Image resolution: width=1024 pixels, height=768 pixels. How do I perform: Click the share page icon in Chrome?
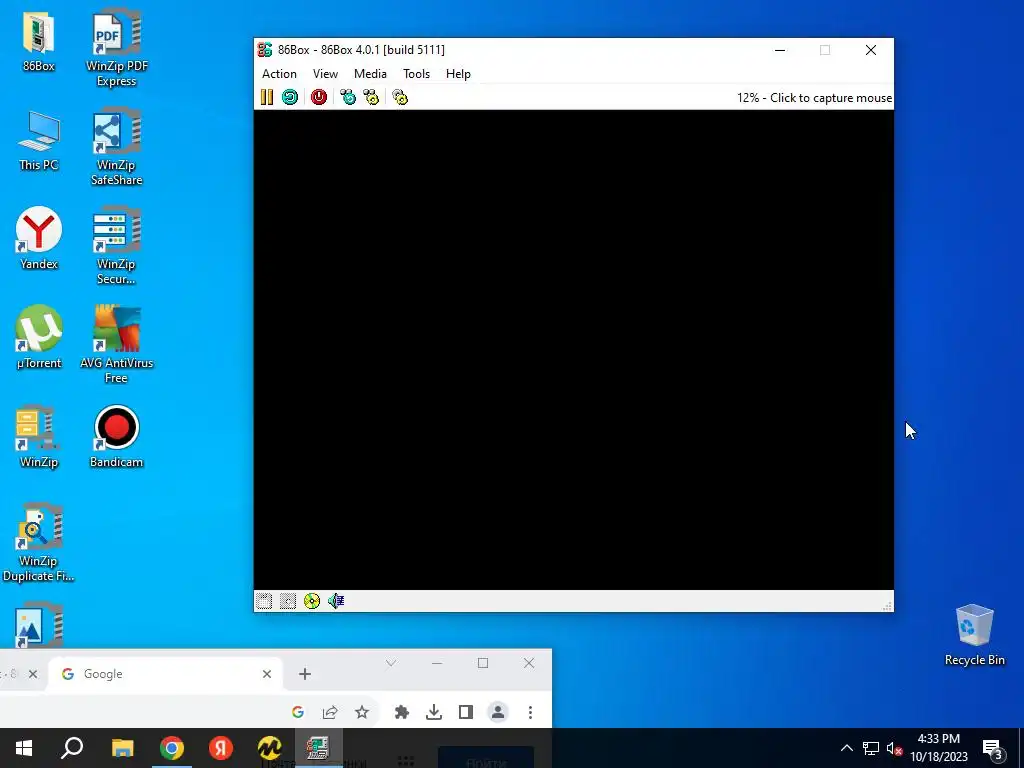click(x=330, y=712)
